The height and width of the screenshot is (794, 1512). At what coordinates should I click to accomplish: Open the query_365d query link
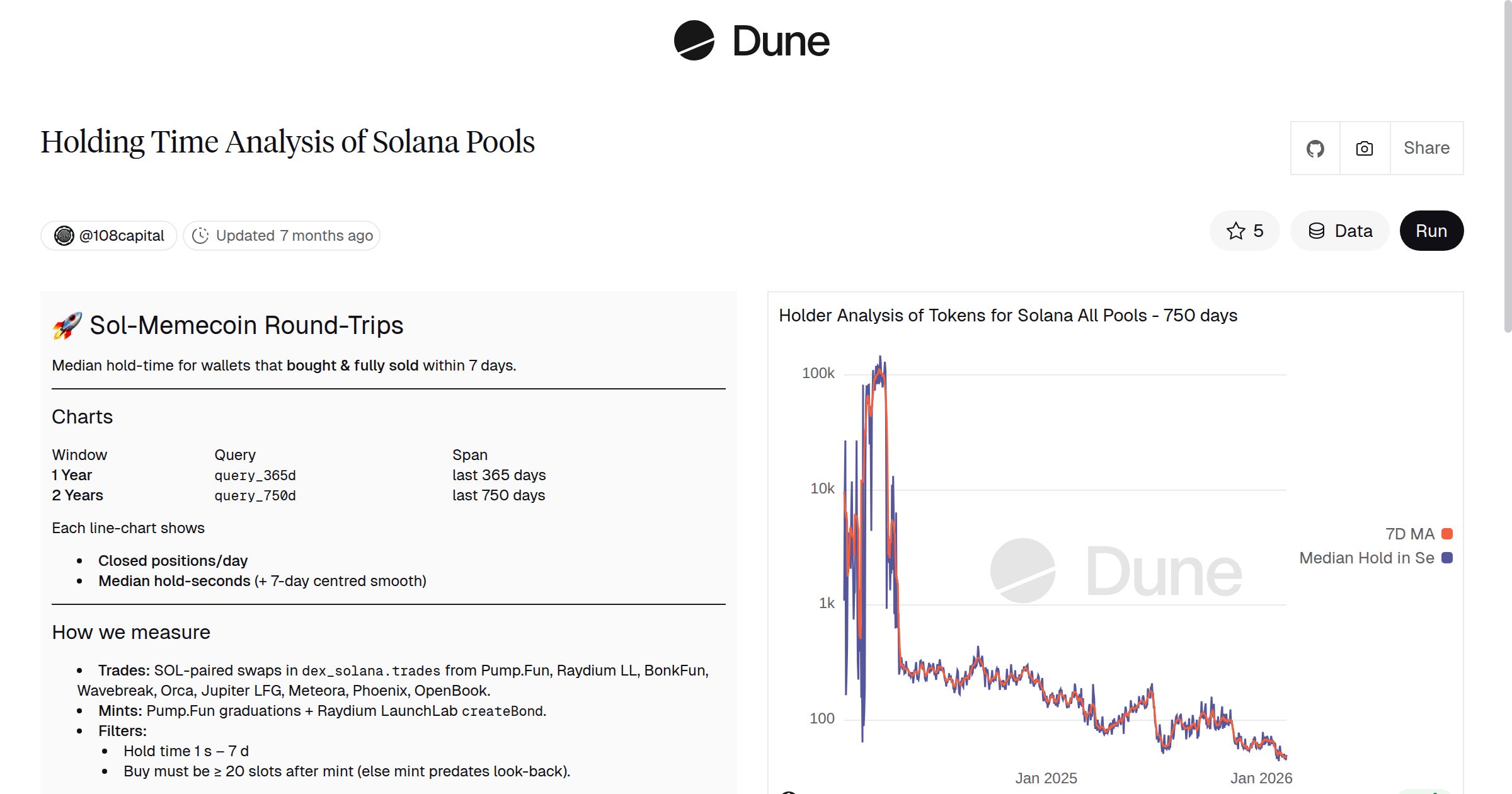[x=255, y=475]
